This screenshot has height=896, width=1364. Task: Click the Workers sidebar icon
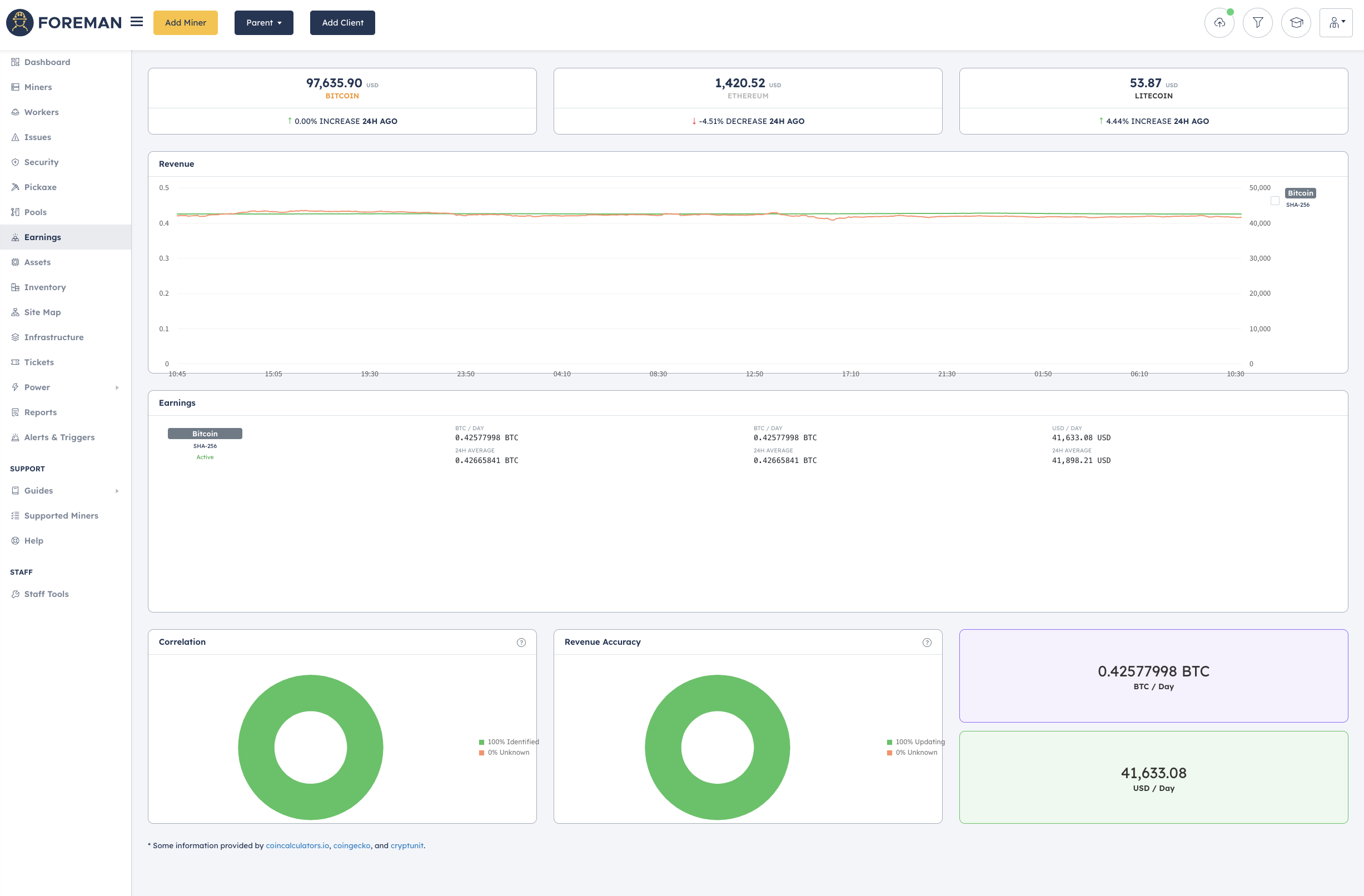pyautogui.click(x=16, y=112)
